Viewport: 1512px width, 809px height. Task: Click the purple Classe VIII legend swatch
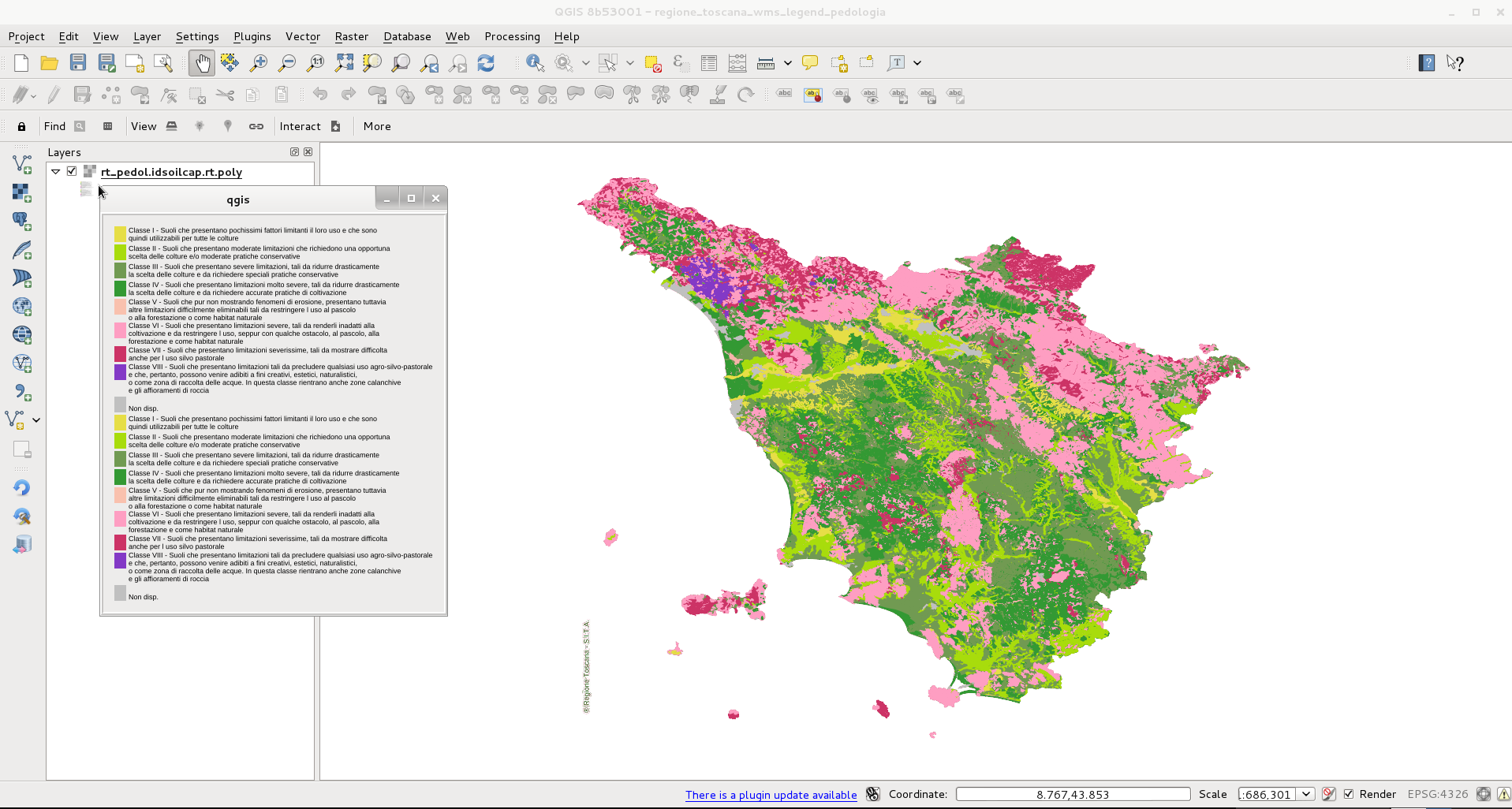pos(120,371)
